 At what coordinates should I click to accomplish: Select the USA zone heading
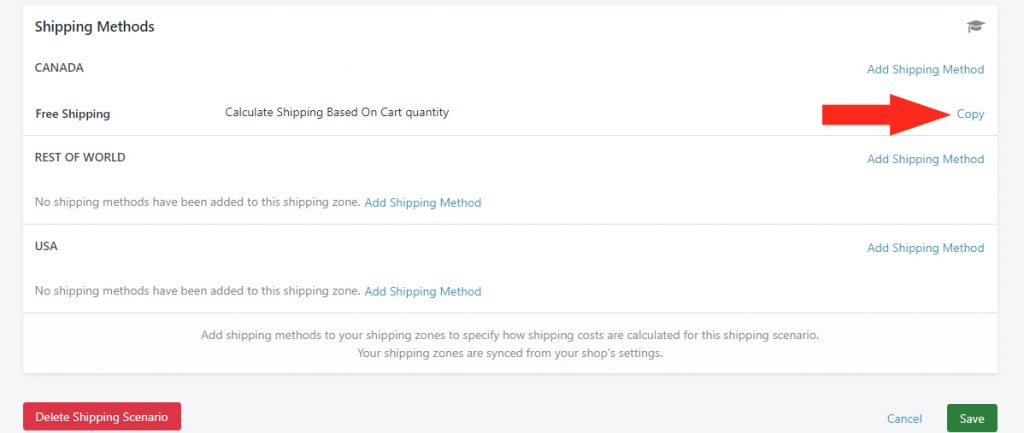point(47,246)
